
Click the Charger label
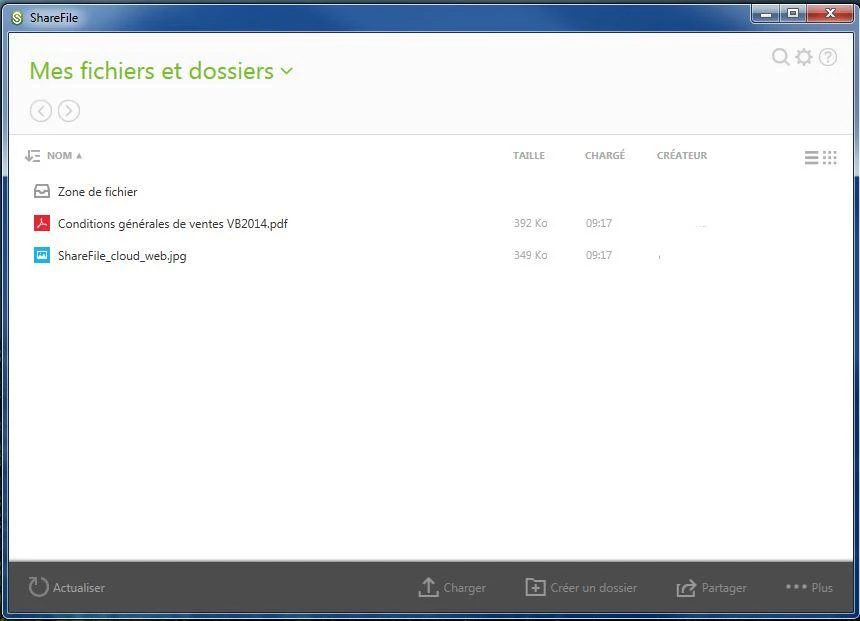click(x=465, y=588)
